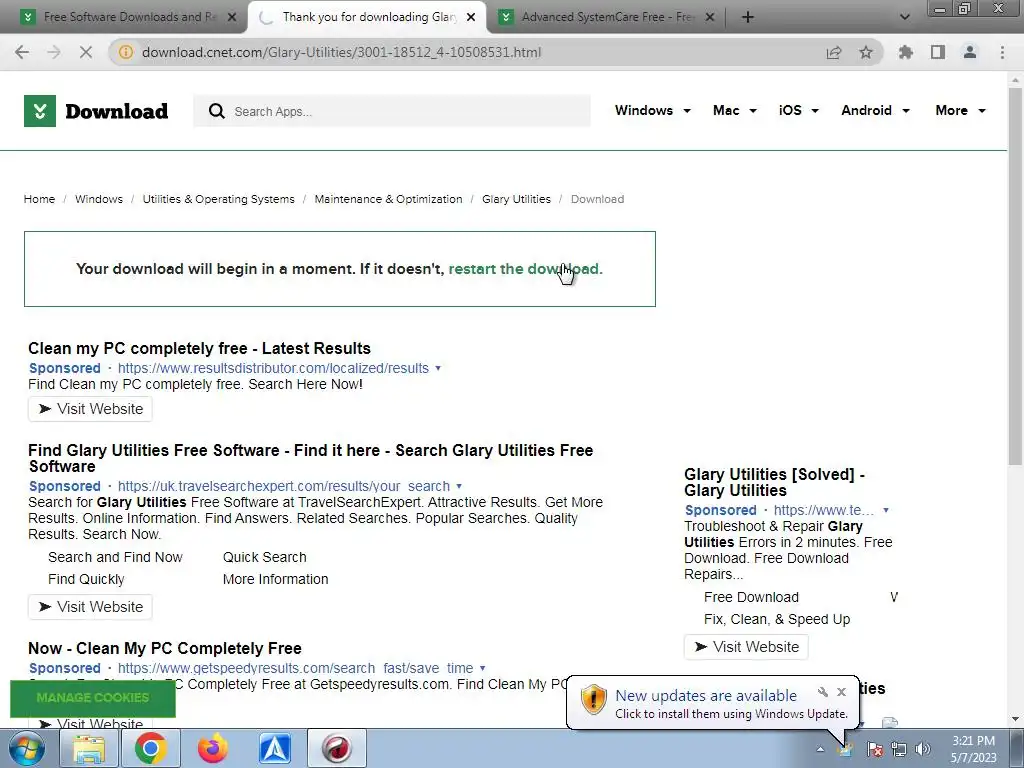Screen dimensions: 1024x768
Task: Close the Free Software Downloads tab
Action: [232, 18]
